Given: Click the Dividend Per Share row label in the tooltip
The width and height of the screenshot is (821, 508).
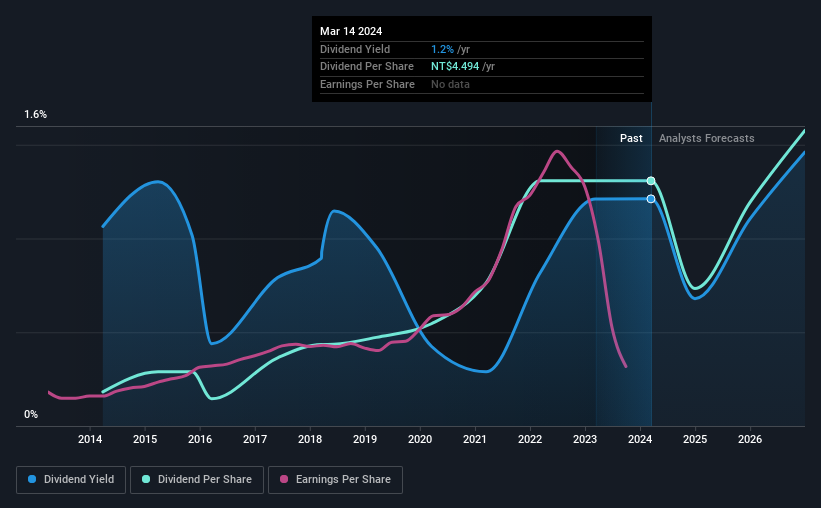Looking at the screenshot, I should (x=367, y=67).
